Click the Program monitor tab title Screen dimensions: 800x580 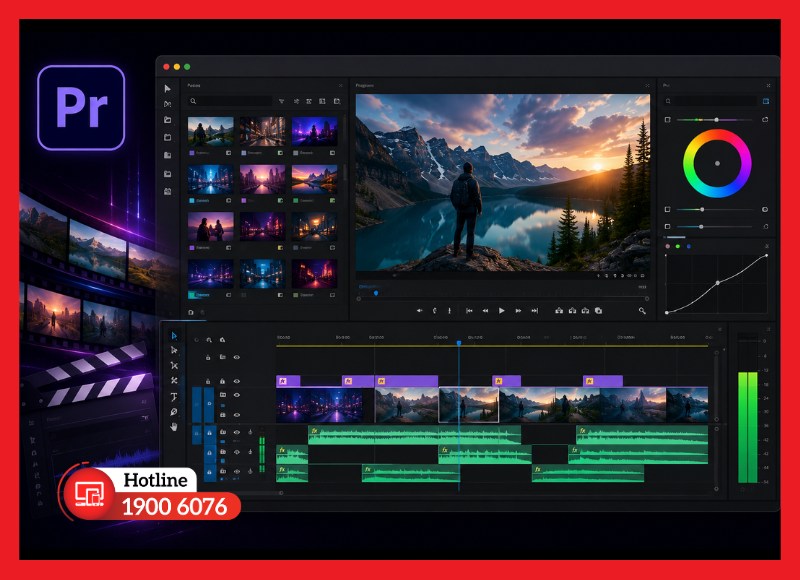364,85
